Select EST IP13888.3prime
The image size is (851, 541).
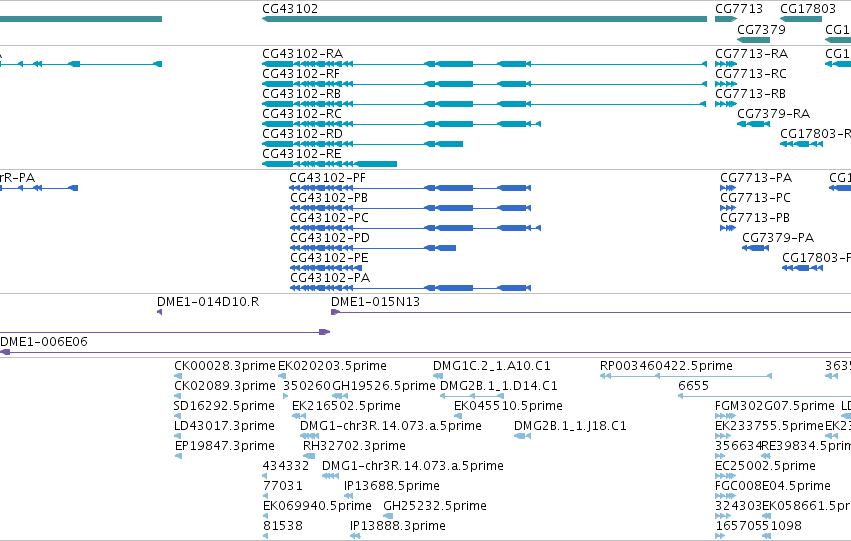(x=398, y=527)
